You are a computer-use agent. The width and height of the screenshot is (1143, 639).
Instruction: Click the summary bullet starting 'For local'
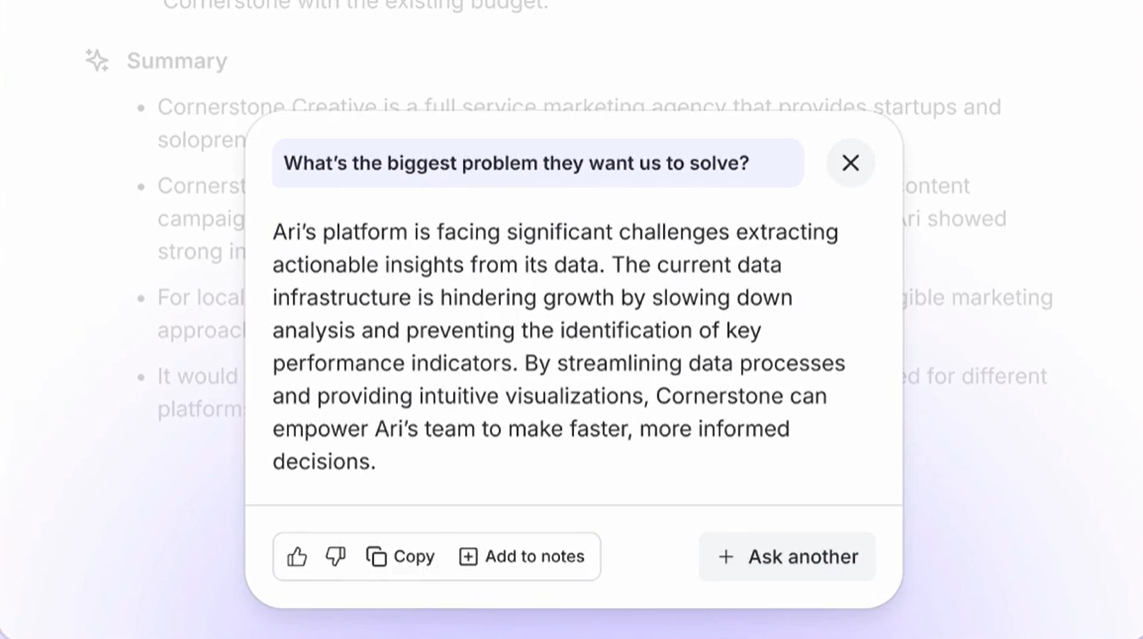[200, 298]
